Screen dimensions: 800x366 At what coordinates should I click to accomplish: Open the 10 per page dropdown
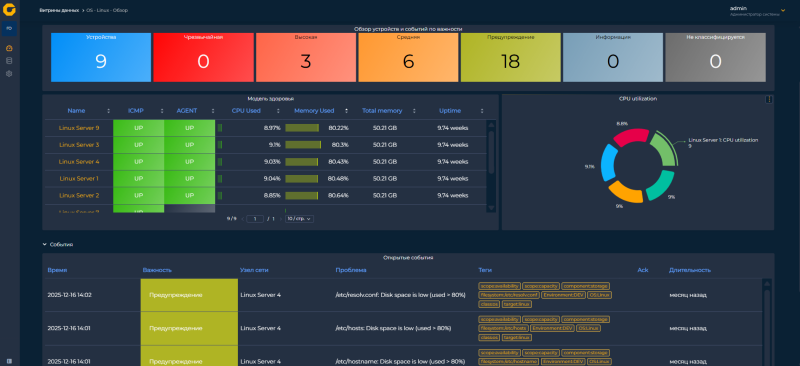click(x=299, y=218)
